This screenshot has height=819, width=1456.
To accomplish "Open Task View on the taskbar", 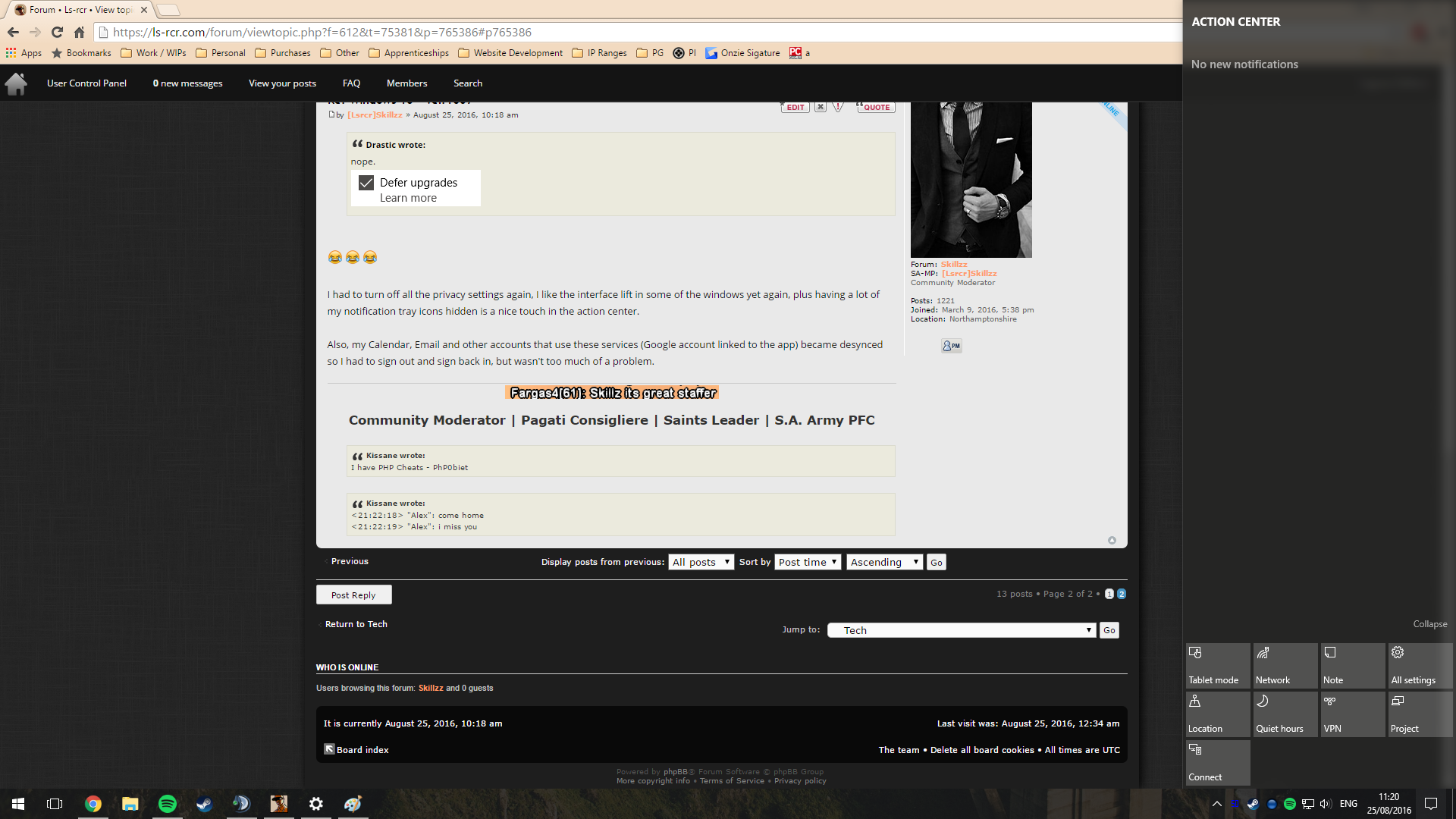I will (x=55, y=804).
